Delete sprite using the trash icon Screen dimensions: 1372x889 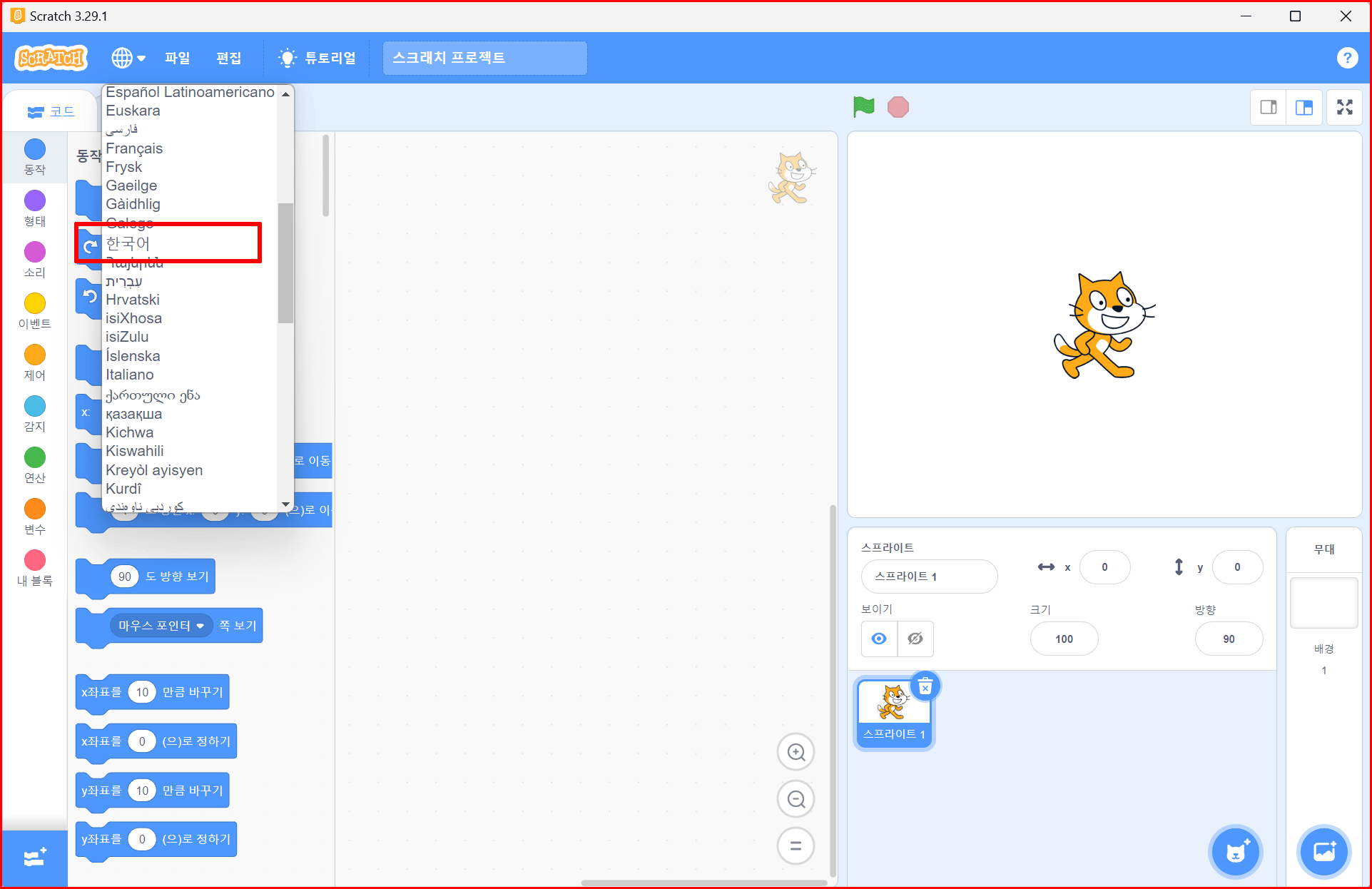click(925, 687)
